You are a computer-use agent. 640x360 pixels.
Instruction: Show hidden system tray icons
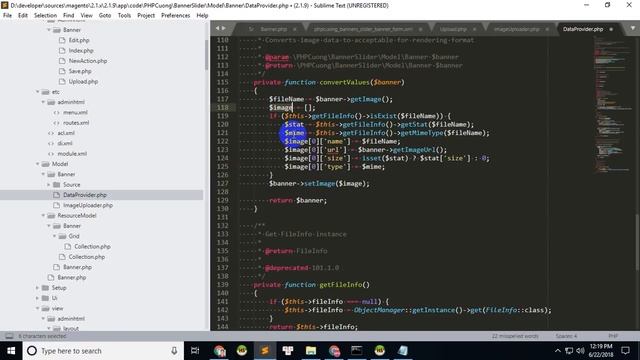(x=558, y=351)
